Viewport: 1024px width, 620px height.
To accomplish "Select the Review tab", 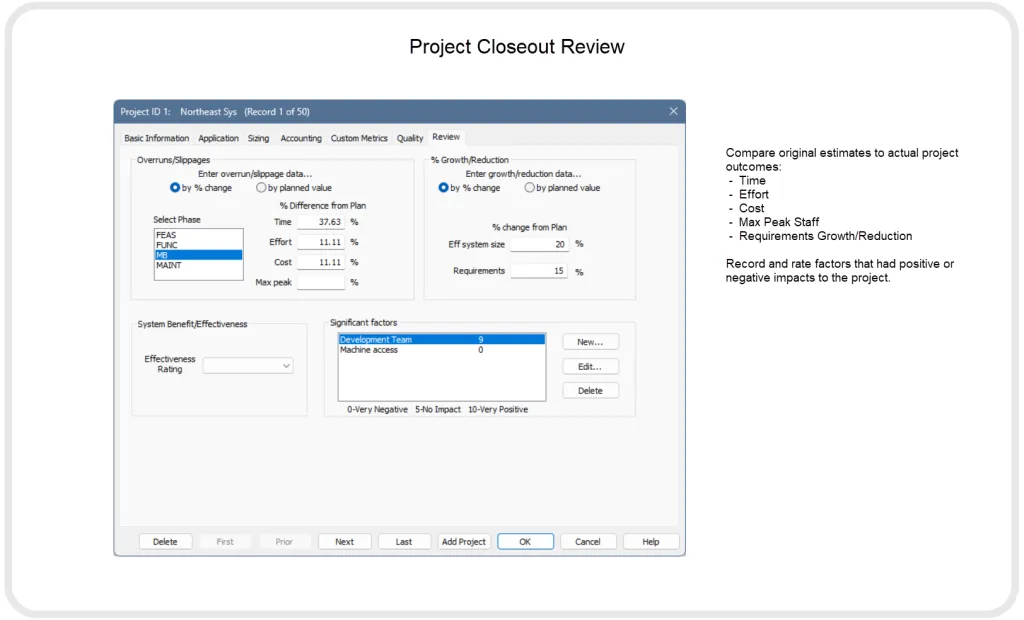I will coord(446,137).
